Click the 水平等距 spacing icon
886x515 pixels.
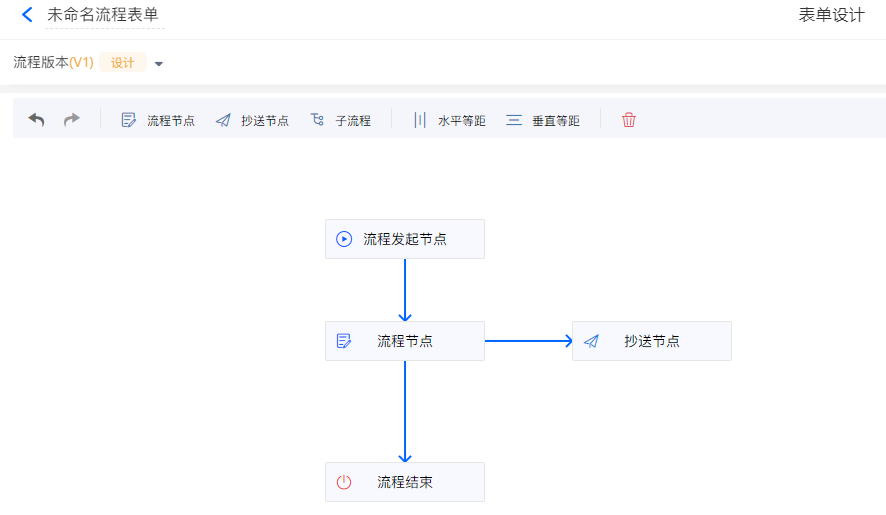420,120
